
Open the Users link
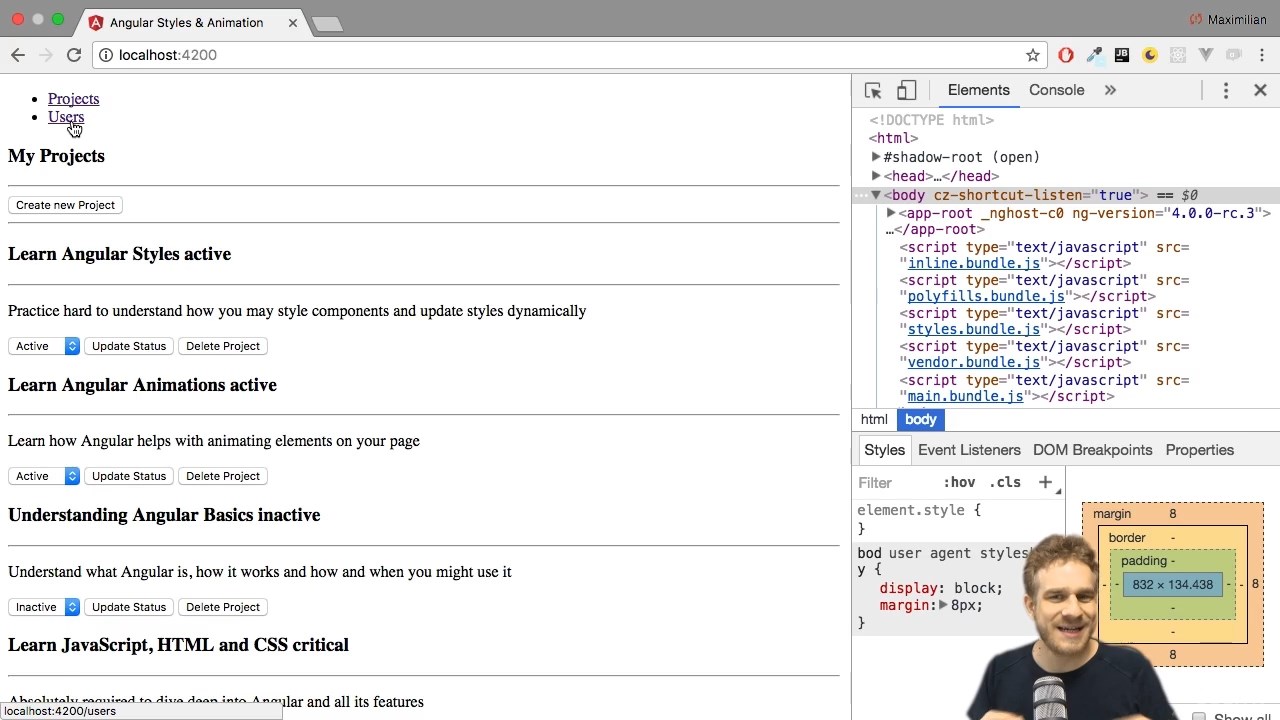pyautogui.click(x=66, y=117)
